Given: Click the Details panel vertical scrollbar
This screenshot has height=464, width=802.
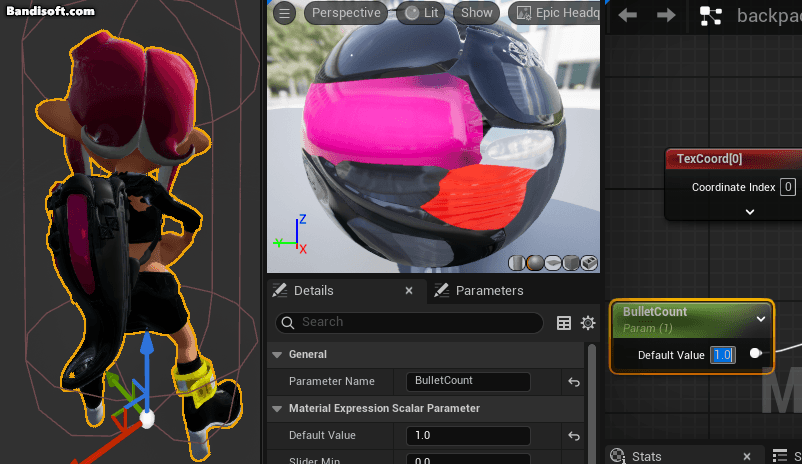Looking at the screenshot, I should tap(592, 404).
